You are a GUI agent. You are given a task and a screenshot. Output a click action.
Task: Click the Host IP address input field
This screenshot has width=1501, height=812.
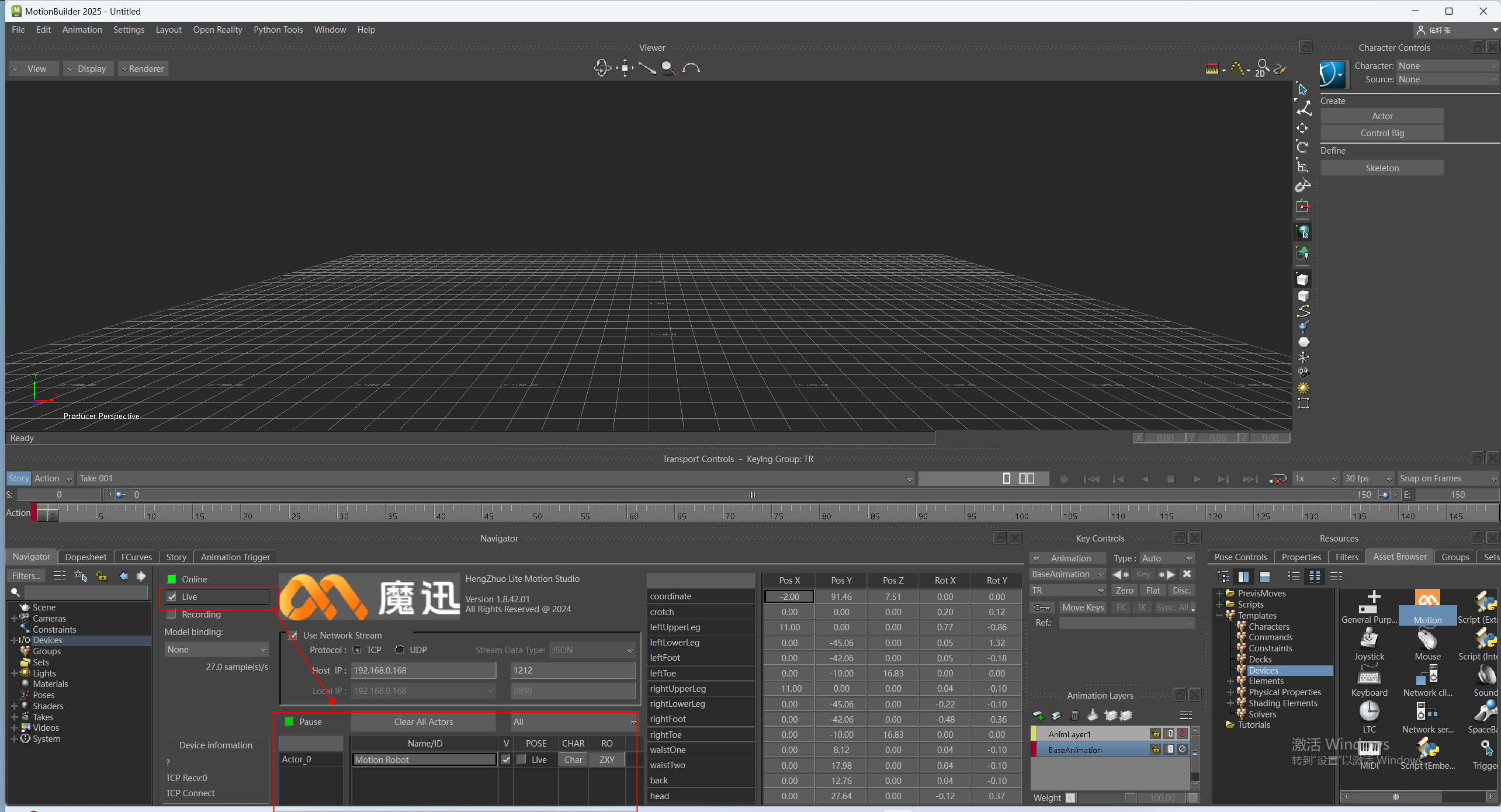(x=423, y=671)
